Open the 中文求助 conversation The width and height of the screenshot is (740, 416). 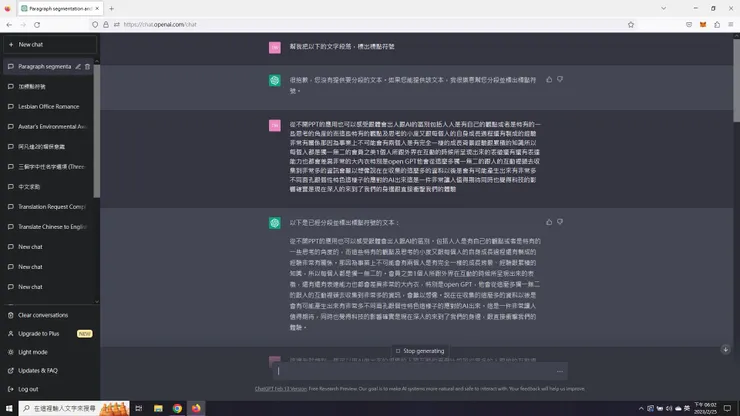click(48, 187)
